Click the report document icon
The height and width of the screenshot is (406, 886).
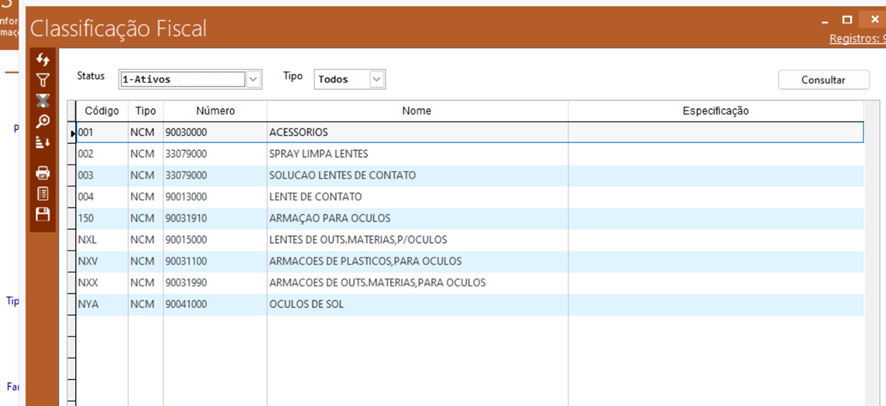coord(43,193)
